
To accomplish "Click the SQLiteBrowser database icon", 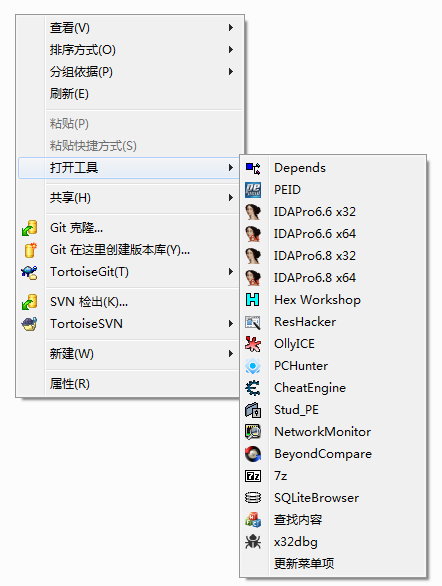I will point(253,498).
